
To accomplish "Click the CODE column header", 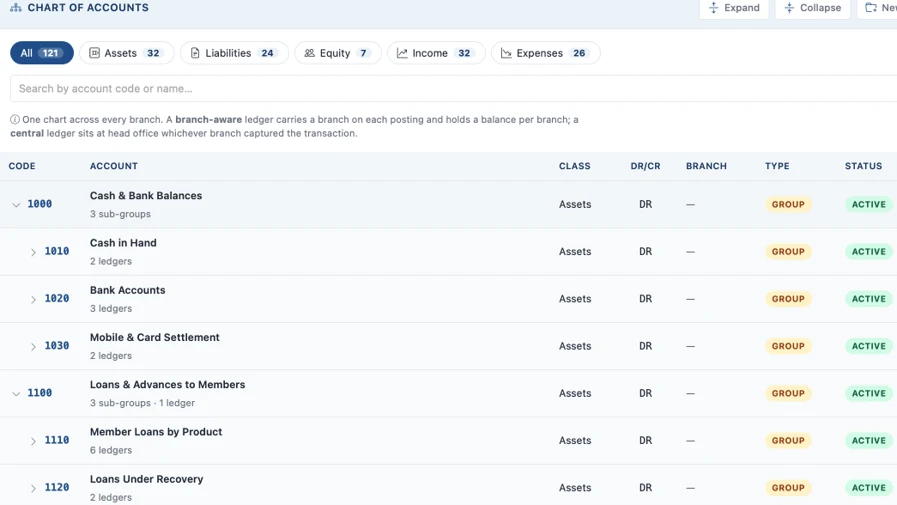I will pos(22,166).
